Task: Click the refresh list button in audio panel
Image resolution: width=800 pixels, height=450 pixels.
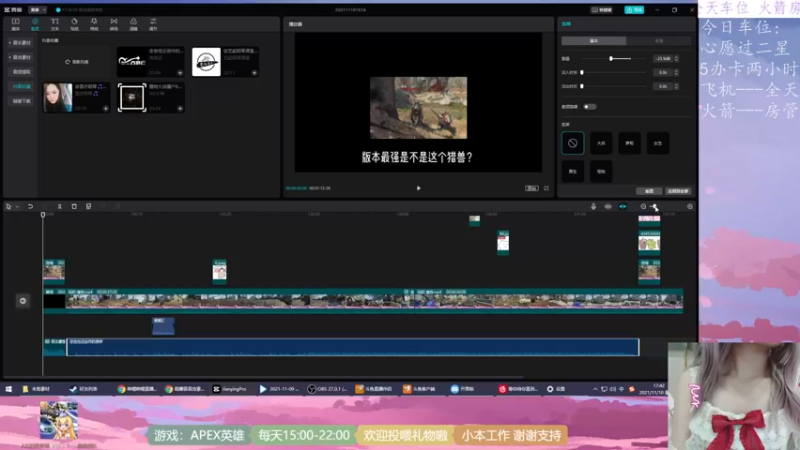Action: [x=77, y=62]
